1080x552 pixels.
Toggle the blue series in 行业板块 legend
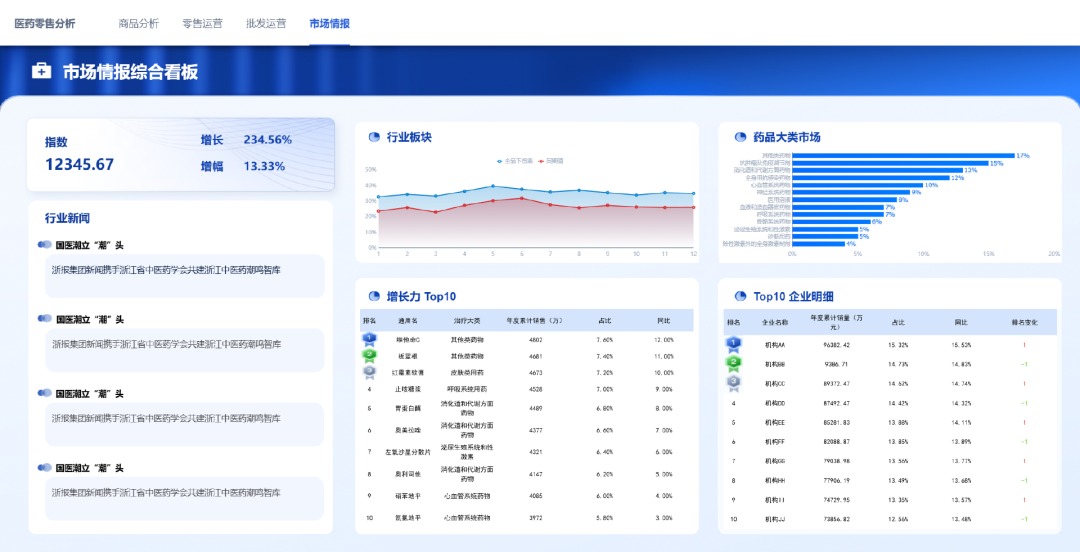click(515, 161)
